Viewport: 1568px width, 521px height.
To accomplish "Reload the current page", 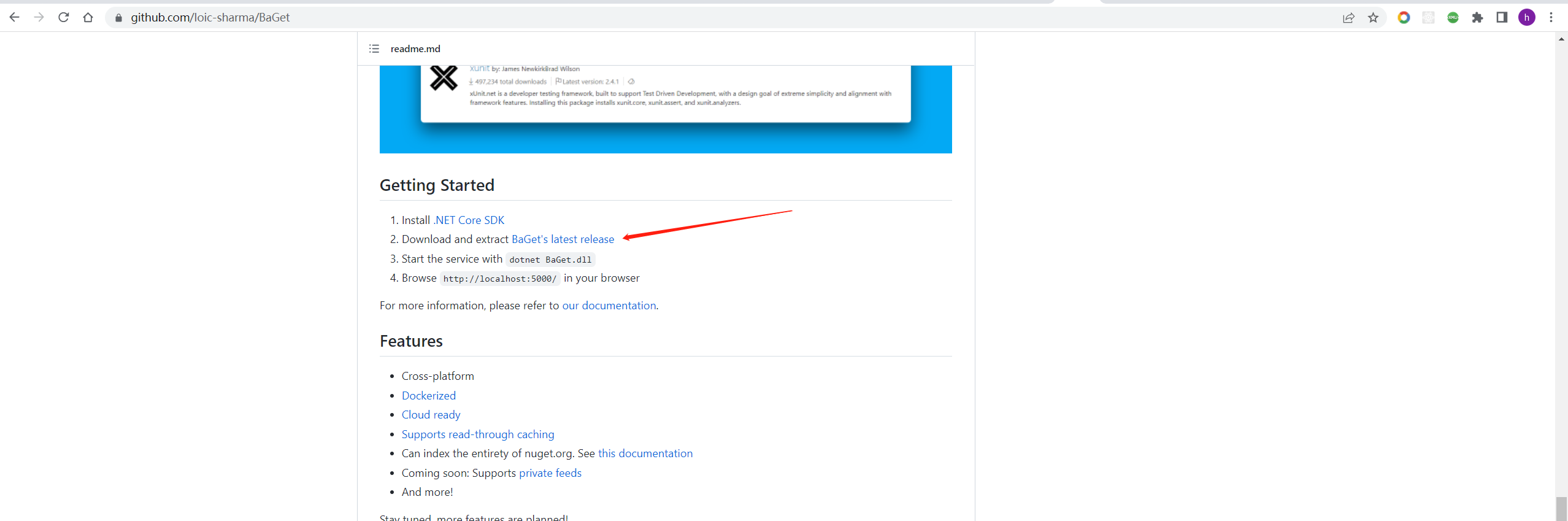I will (63, 17).
